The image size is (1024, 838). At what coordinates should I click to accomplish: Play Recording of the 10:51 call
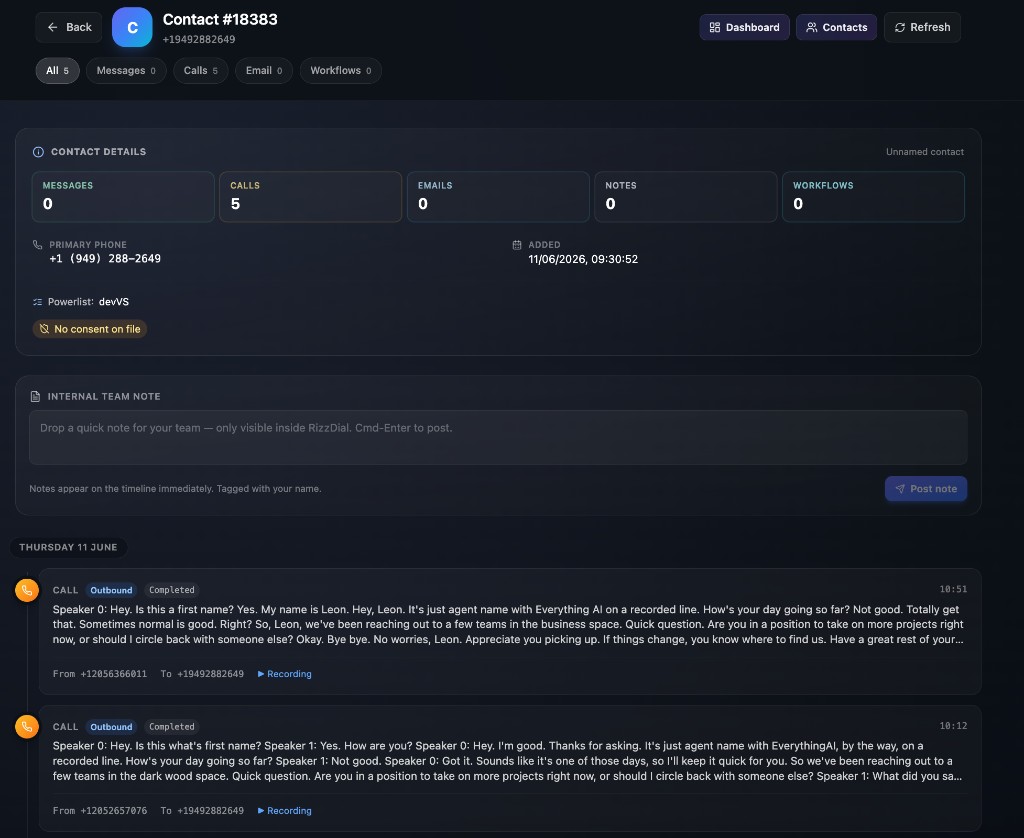pyautogui.click(x=285, y=674)
